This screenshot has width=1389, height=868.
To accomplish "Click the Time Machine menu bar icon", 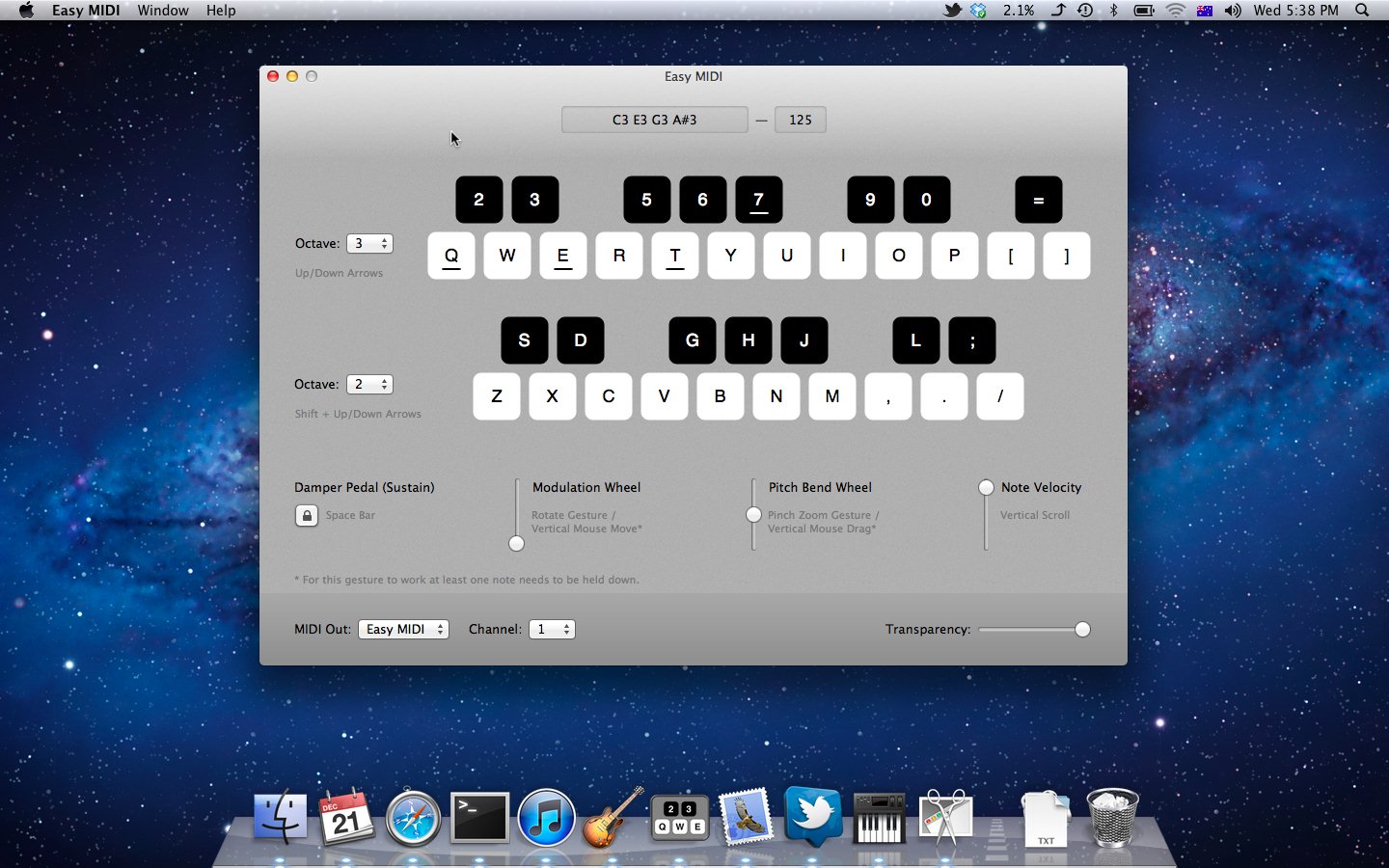I will 1085,11.
